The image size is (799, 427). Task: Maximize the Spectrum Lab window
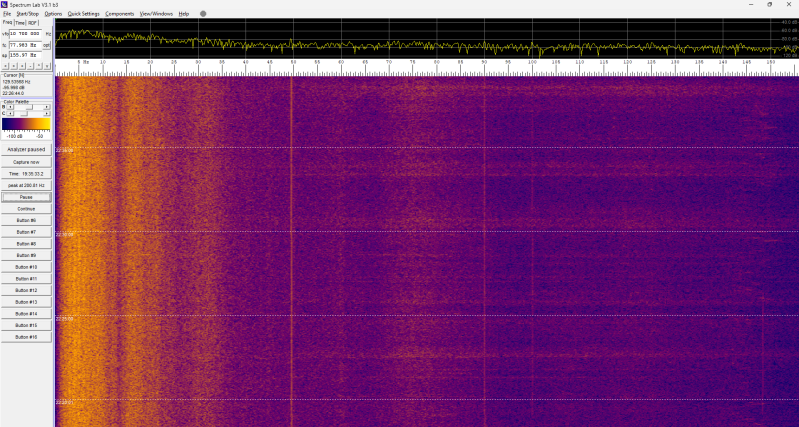pos(769,4)
